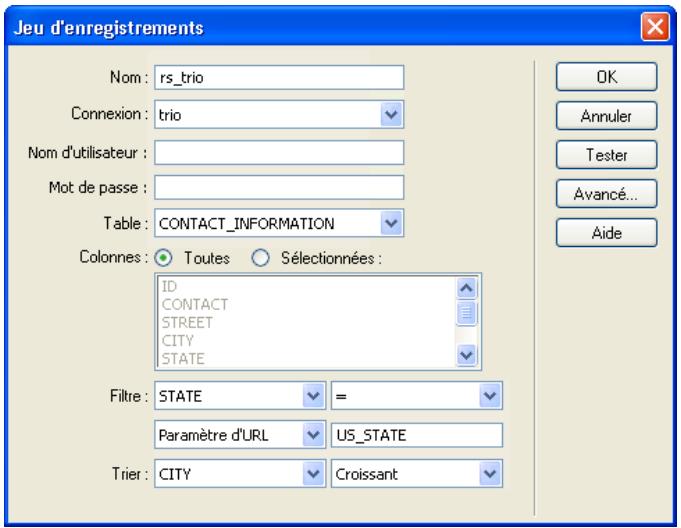
Task: Click the US_STATE filter value field
Action: coord(417,435)
